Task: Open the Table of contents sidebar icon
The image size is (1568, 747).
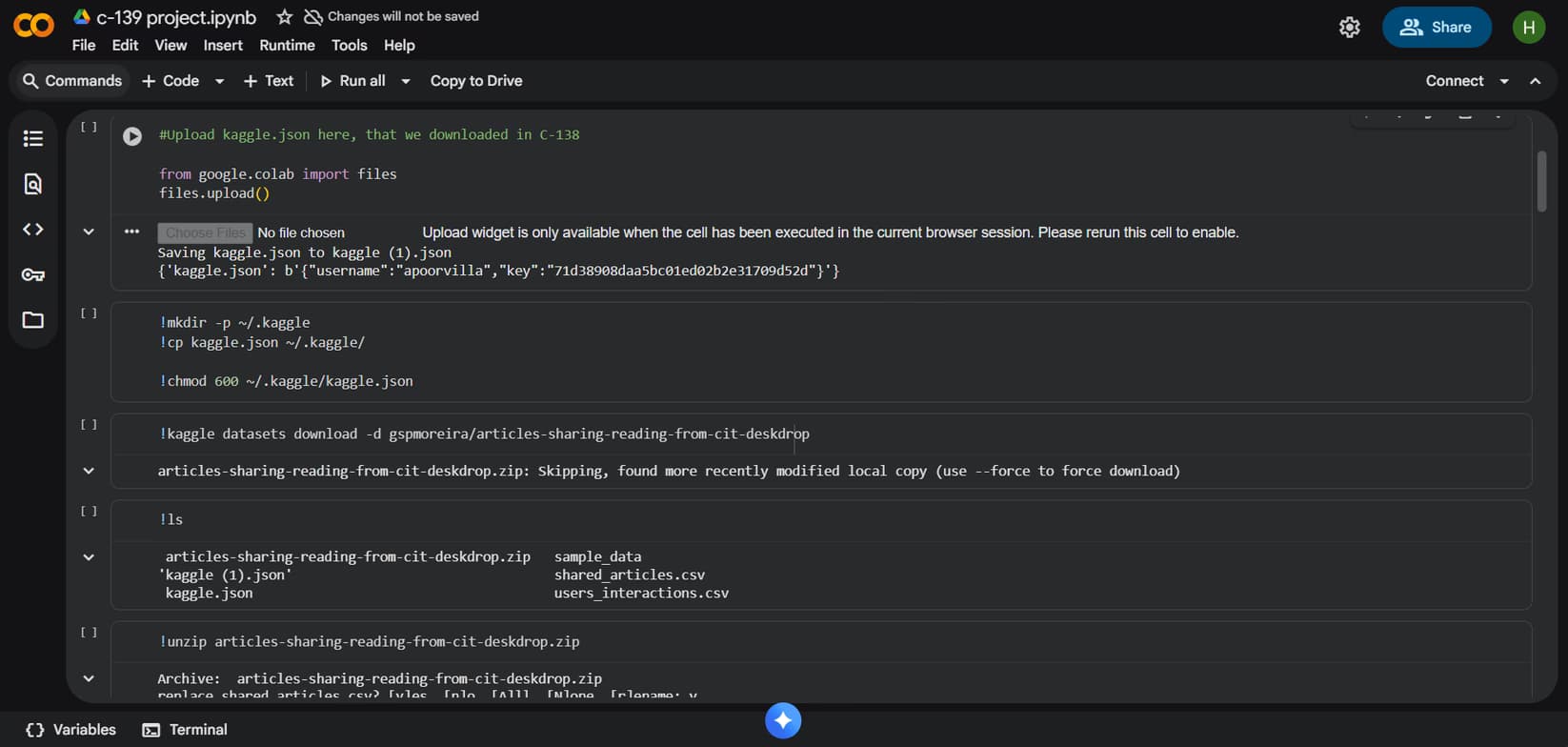Action: [x=33, y=139]
